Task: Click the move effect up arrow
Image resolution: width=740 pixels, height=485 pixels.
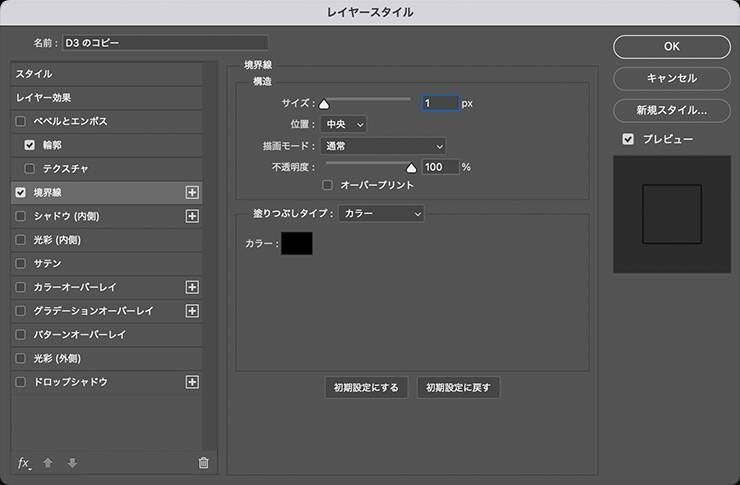Action: [48, 463]
